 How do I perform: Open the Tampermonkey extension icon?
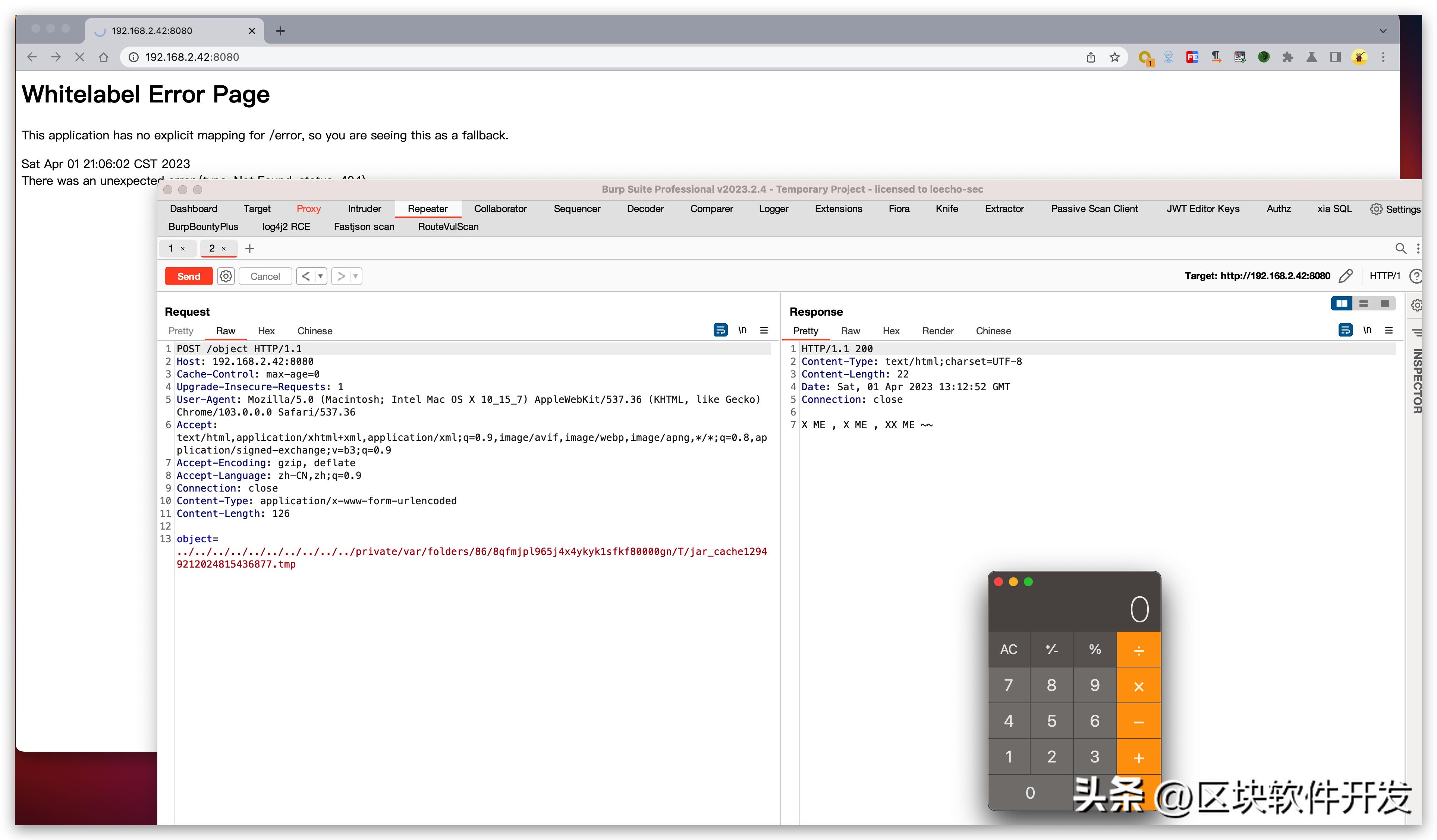tap(1359, 57)
